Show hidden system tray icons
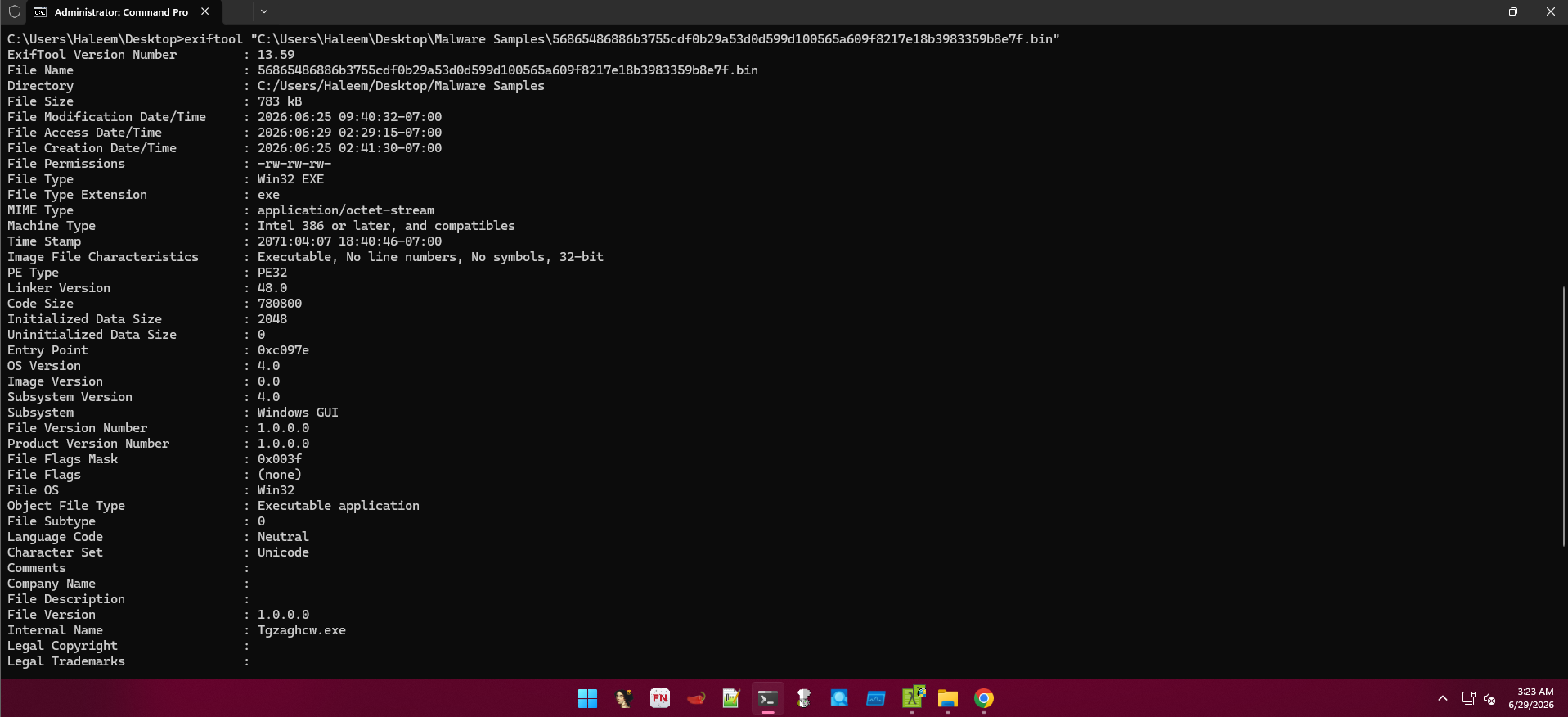The height and width of the screenshot is (717, 1568). tap(1443, 698)
